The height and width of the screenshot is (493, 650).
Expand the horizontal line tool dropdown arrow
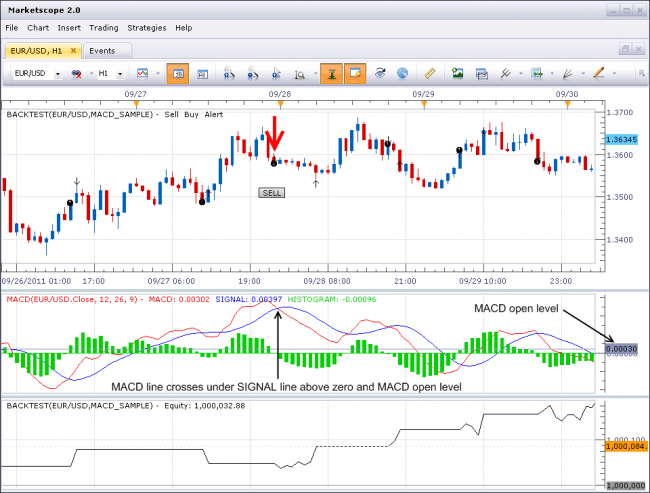552,74
